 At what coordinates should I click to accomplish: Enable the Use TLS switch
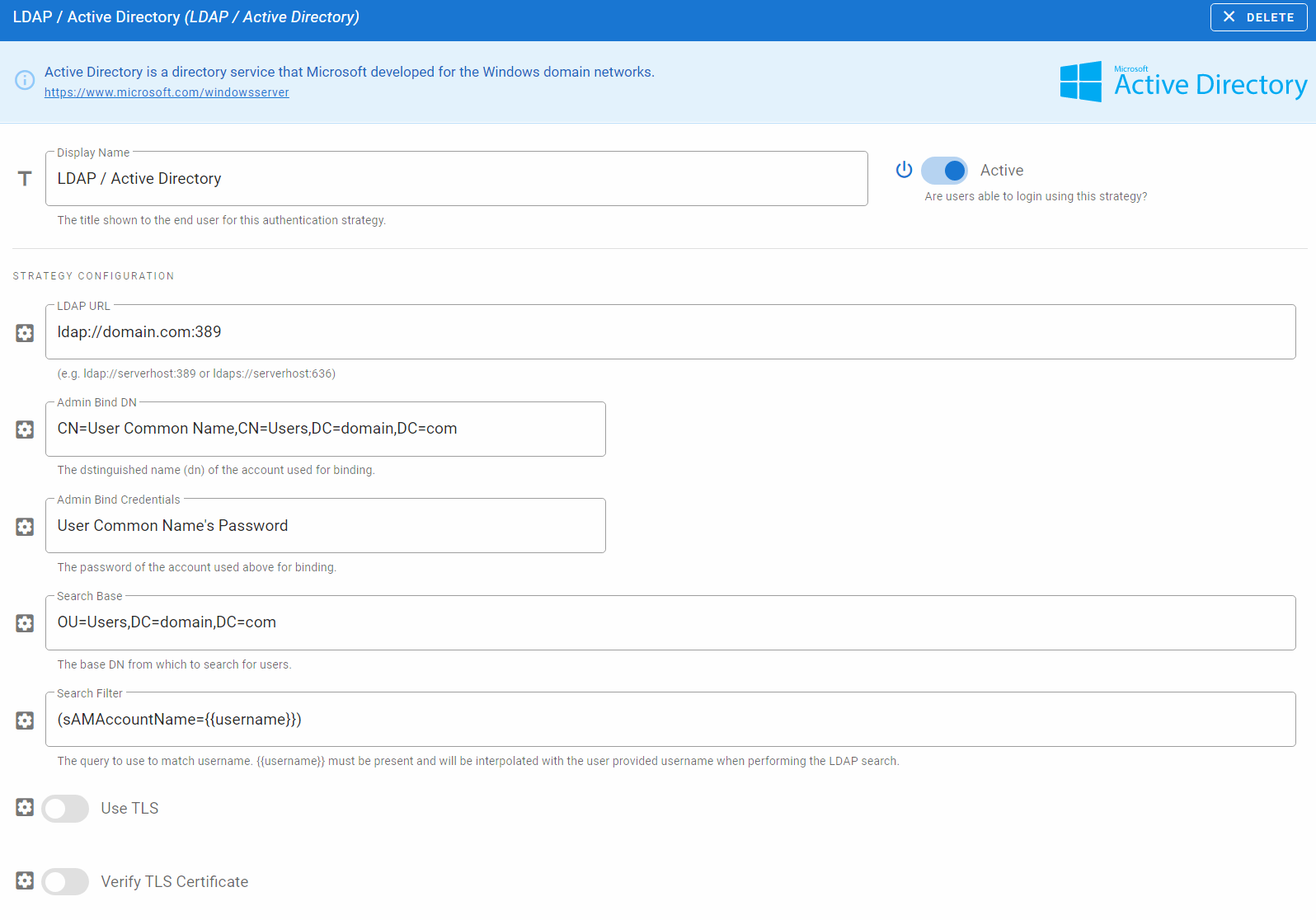65,809
